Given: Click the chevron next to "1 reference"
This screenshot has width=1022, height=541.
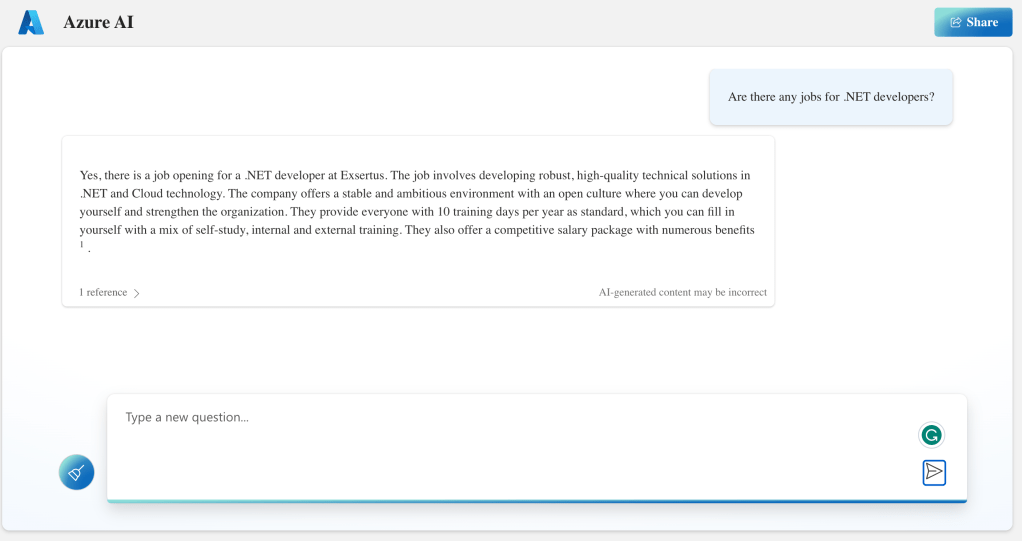Looking at the screenshot, I should point(137,294).
